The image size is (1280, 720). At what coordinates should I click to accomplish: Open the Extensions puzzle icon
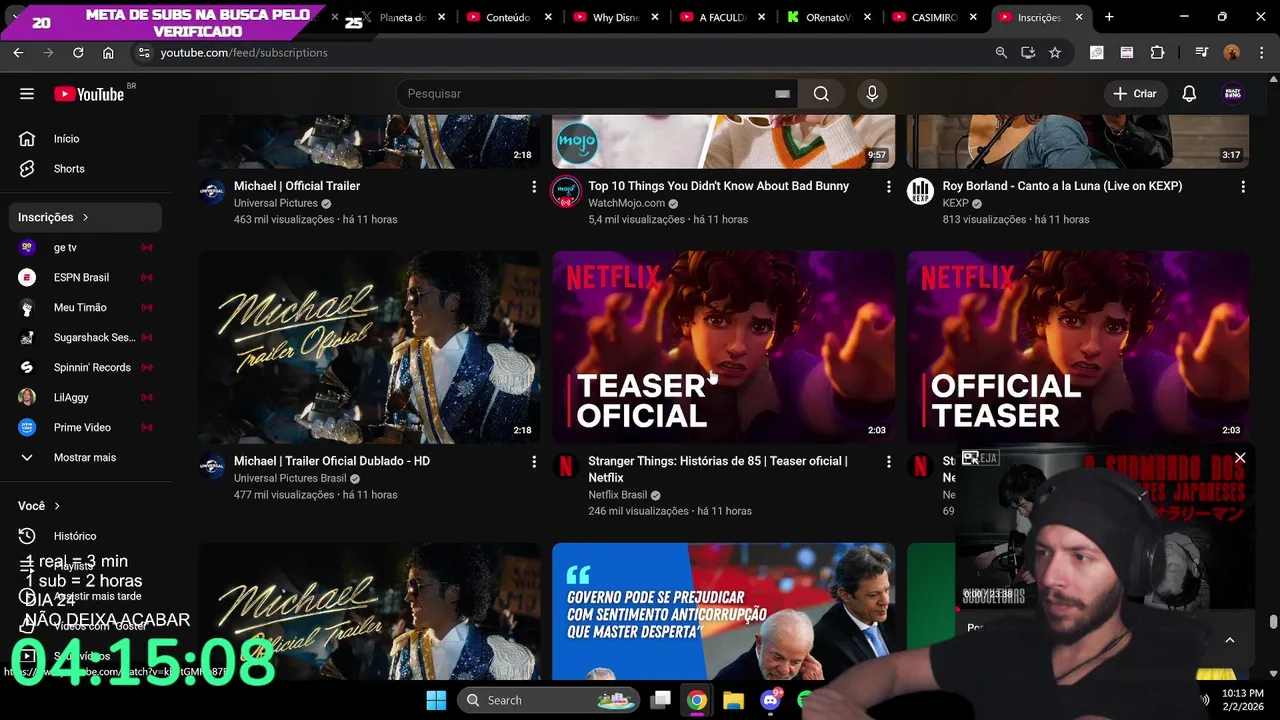[x=1158, y=52]
